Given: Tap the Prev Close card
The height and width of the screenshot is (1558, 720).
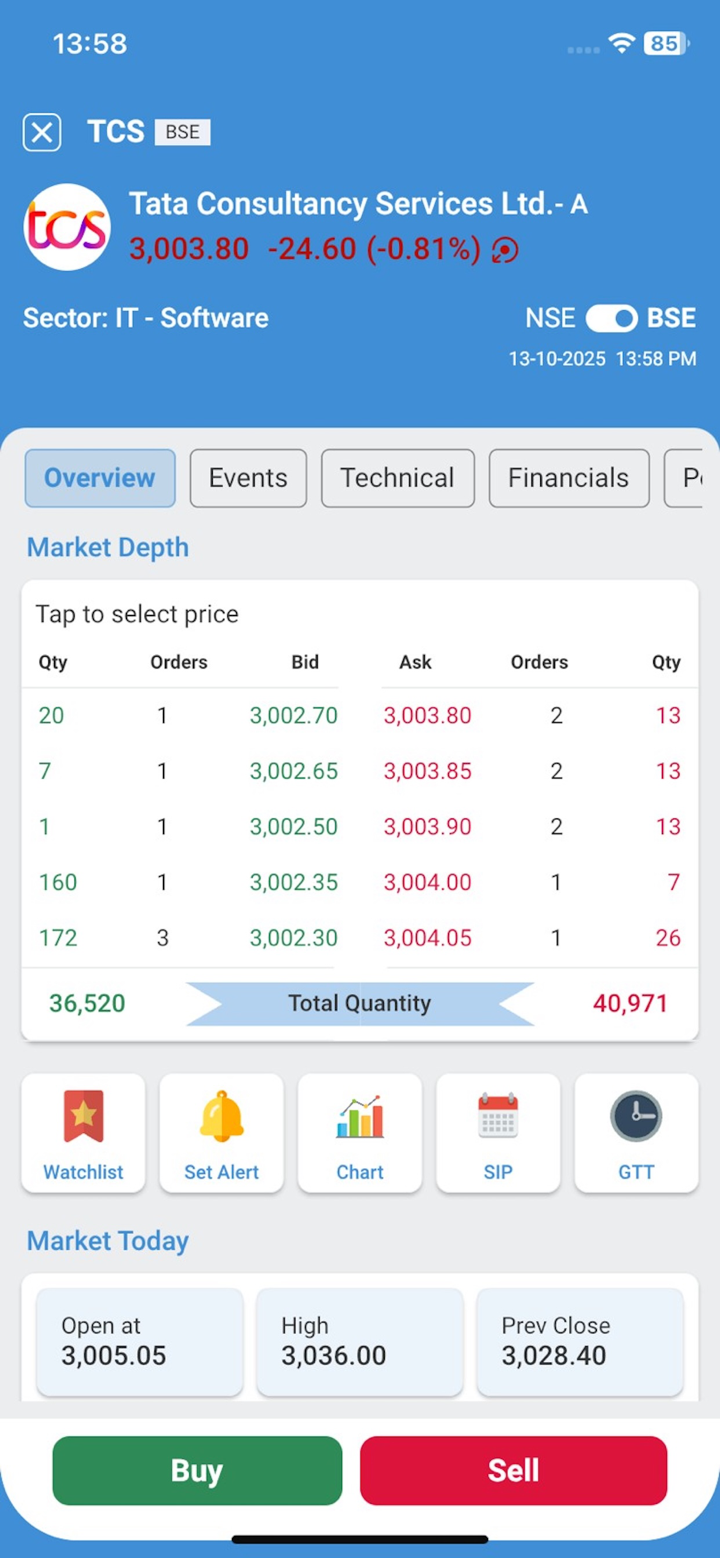Looking at the screenshot, I should click(580, 1341).
